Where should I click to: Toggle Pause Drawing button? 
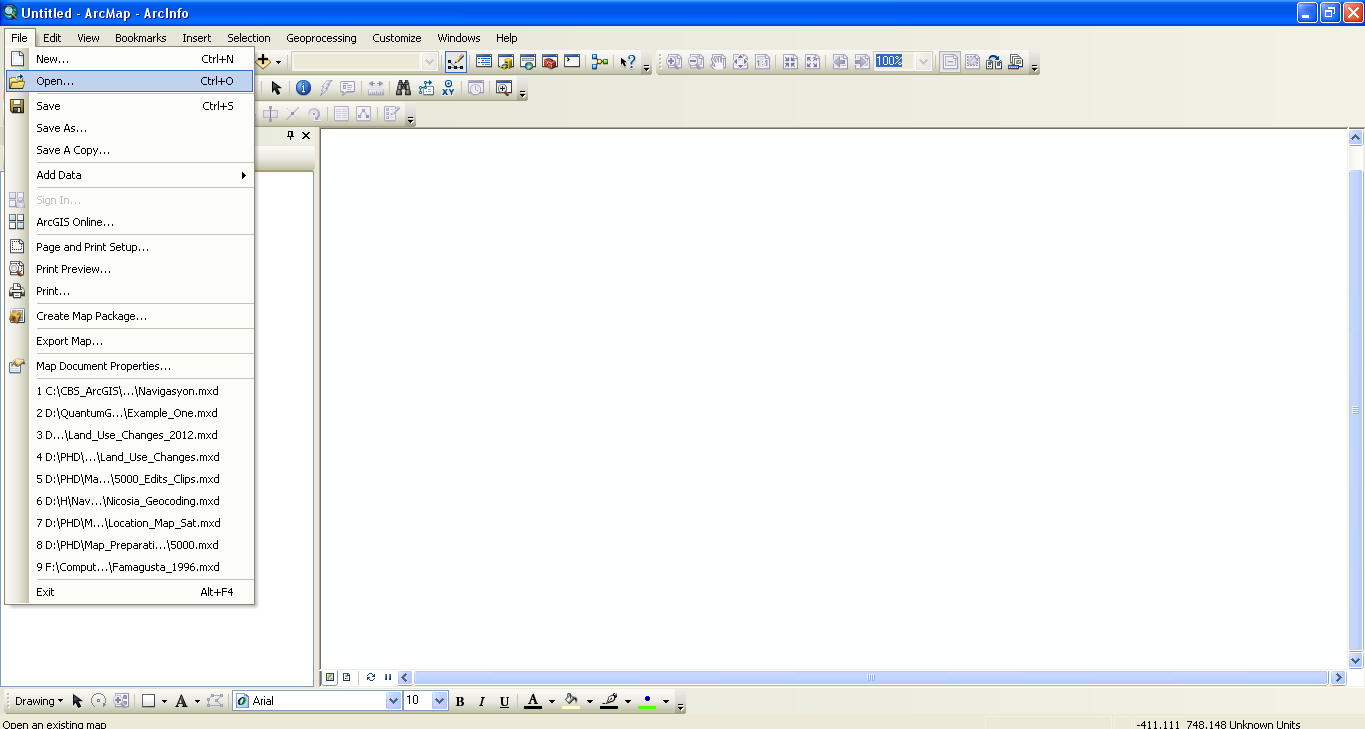[388, 677]
